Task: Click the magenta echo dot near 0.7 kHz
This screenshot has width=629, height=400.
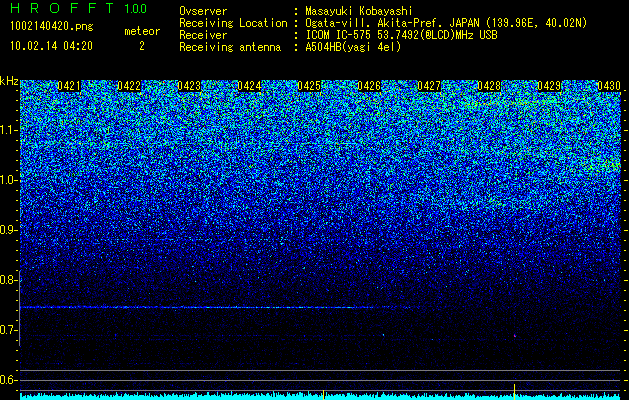Action: [x=515, y=335]
